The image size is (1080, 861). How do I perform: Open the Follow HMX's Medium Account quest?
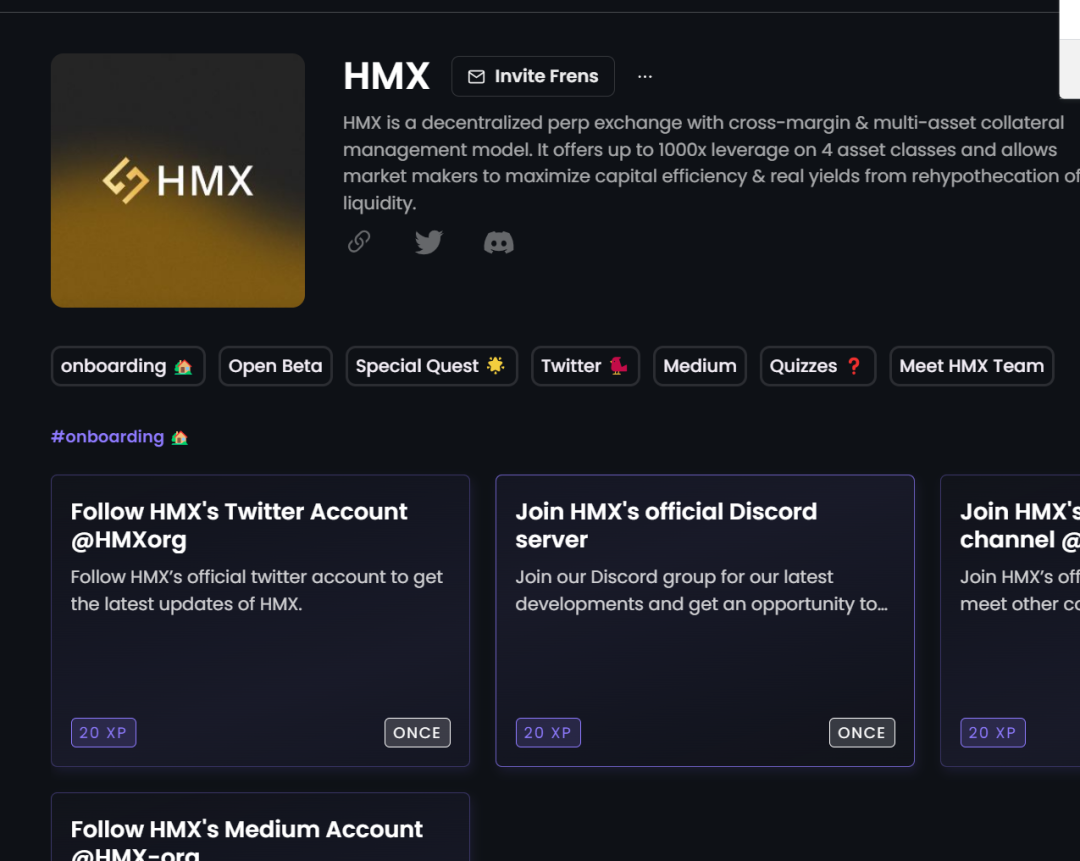click(x=260, y=827)
